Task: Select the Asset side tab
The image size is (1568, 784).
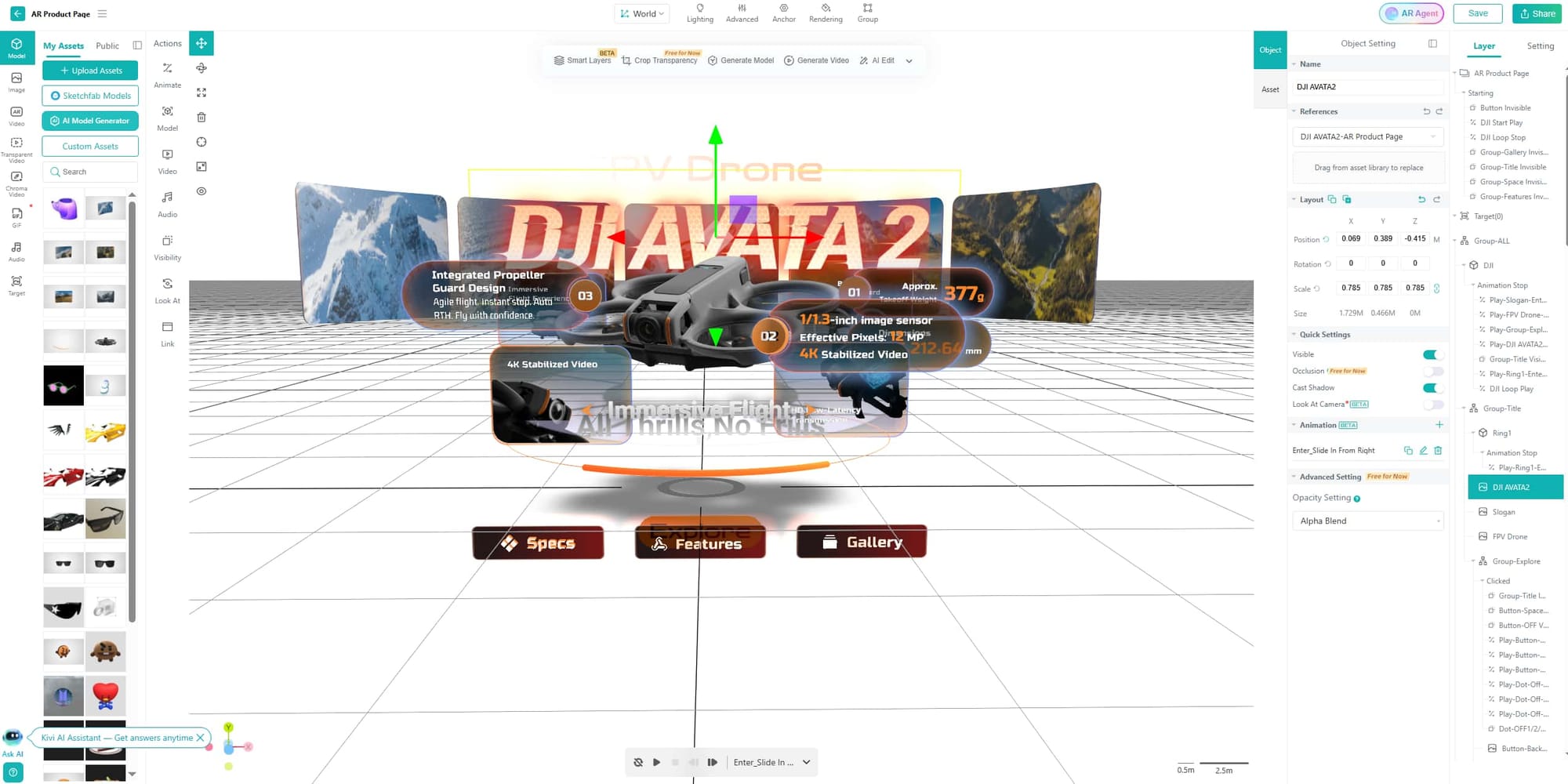Action: click(x=1270, y=89)
